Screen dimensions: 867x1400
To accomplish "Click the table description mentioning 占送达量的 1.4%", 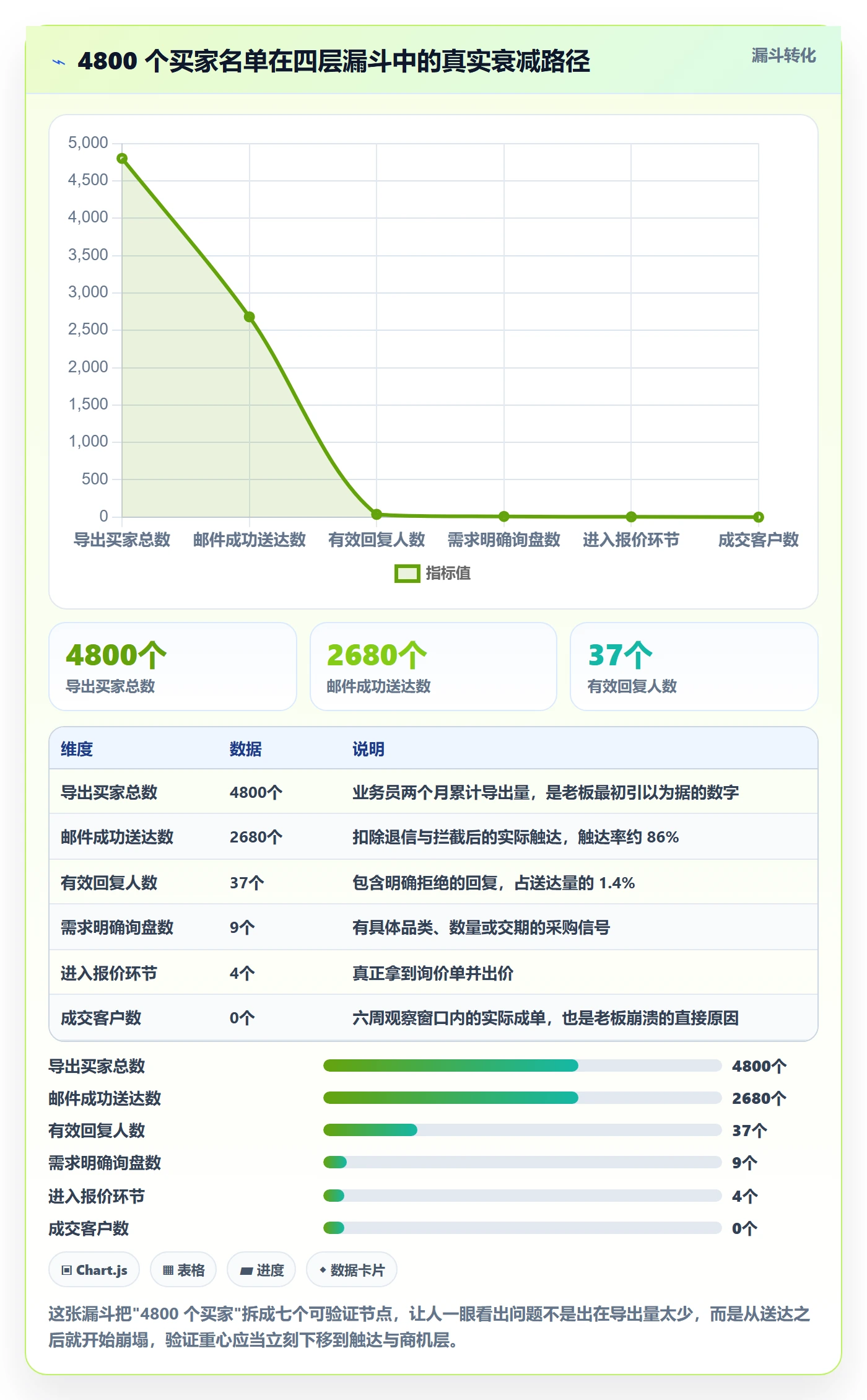I will 494,883.
